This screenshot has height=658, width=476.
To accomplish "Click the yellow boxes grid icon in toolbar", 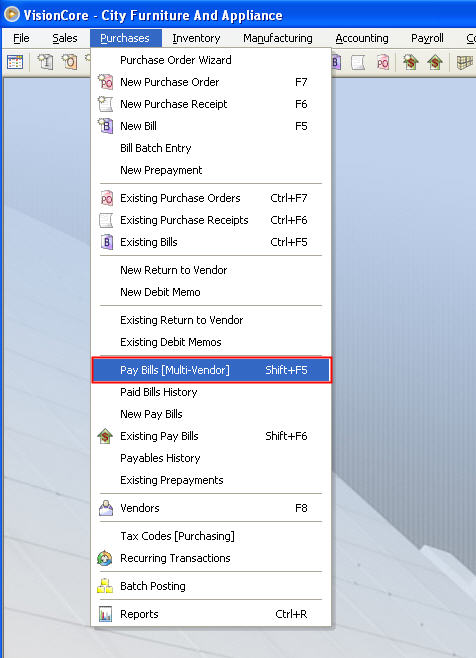I will (x=465, y=63).
